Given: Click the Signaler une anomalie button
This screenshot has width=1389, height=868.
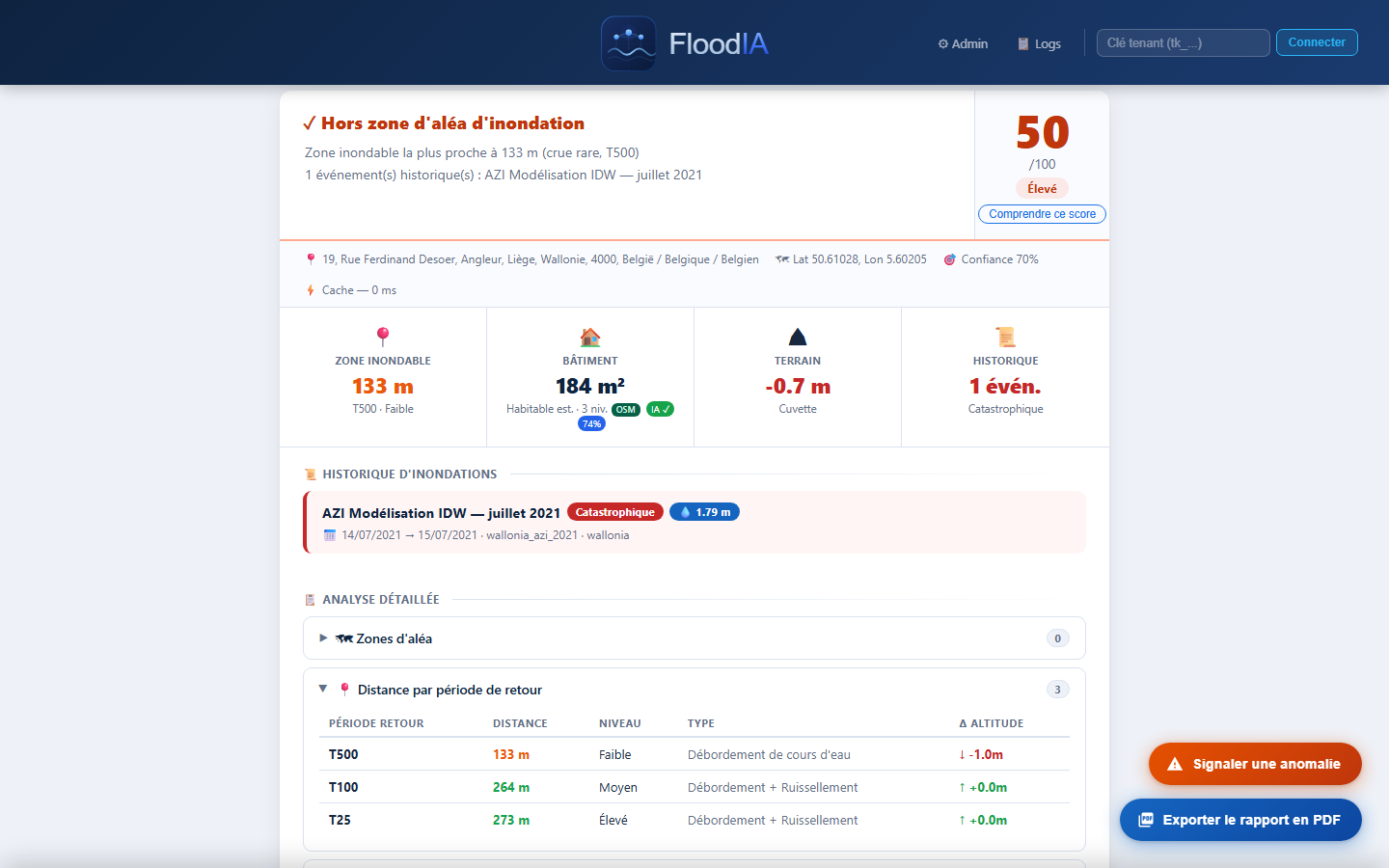Looking at the screenshot, I should pyautogui.click(x=1255, y=764).
